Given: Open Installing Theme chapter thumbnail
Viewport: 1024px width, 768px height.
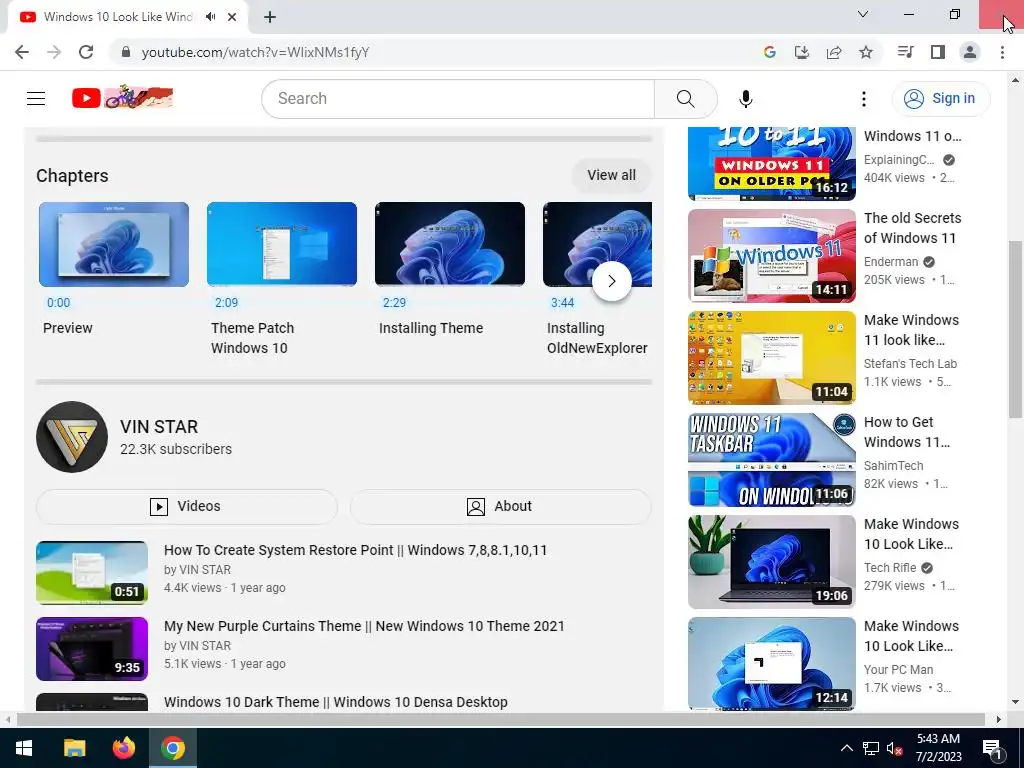Looking at the screenshot, I should point(449,244).
